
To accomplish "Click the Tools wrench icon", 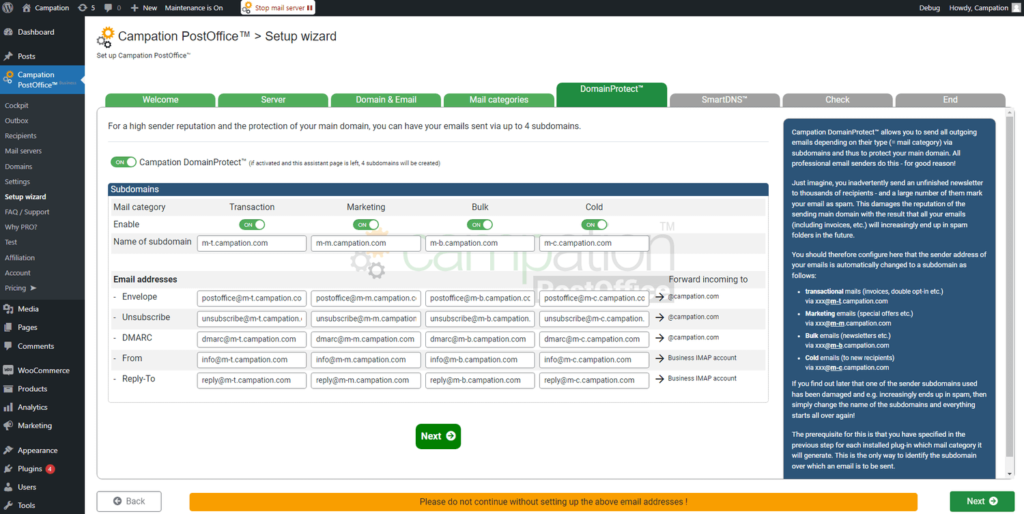I will (x=8, y=506).
